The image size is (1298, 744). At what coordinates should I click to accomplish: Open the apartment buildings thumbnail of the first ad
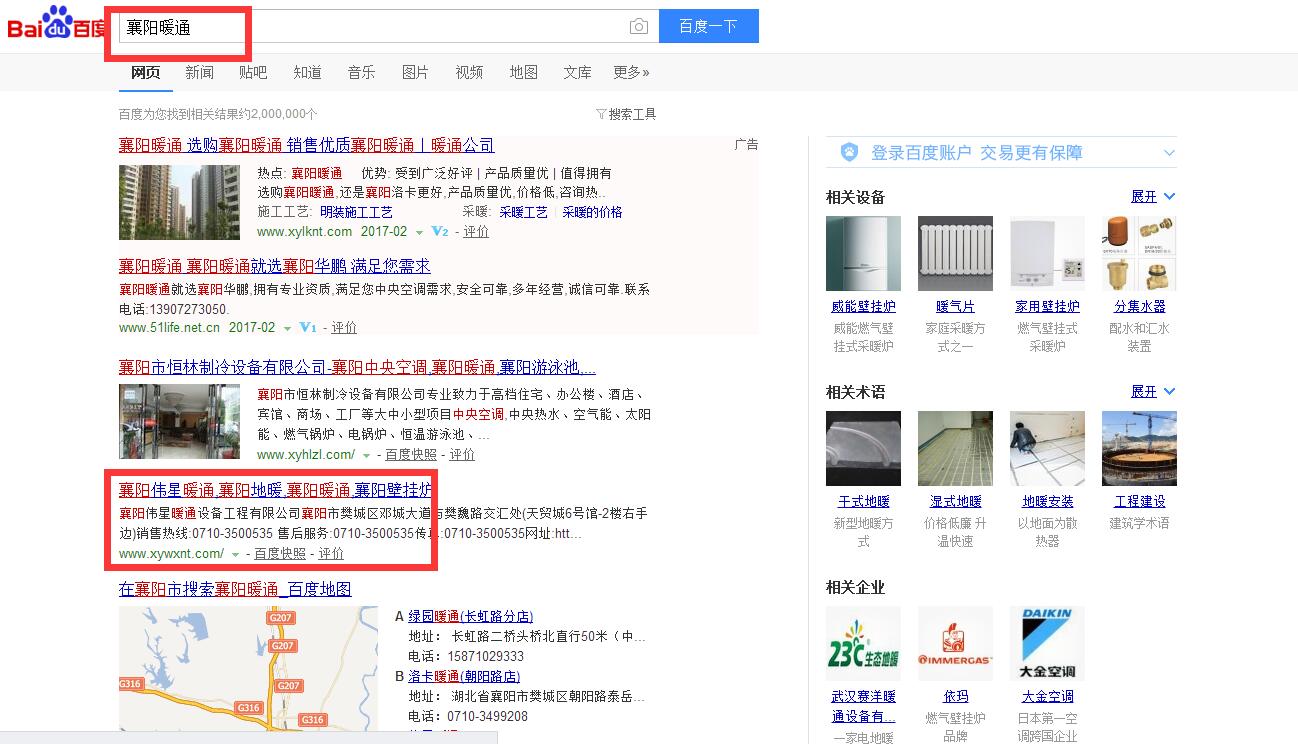(179, 202)
